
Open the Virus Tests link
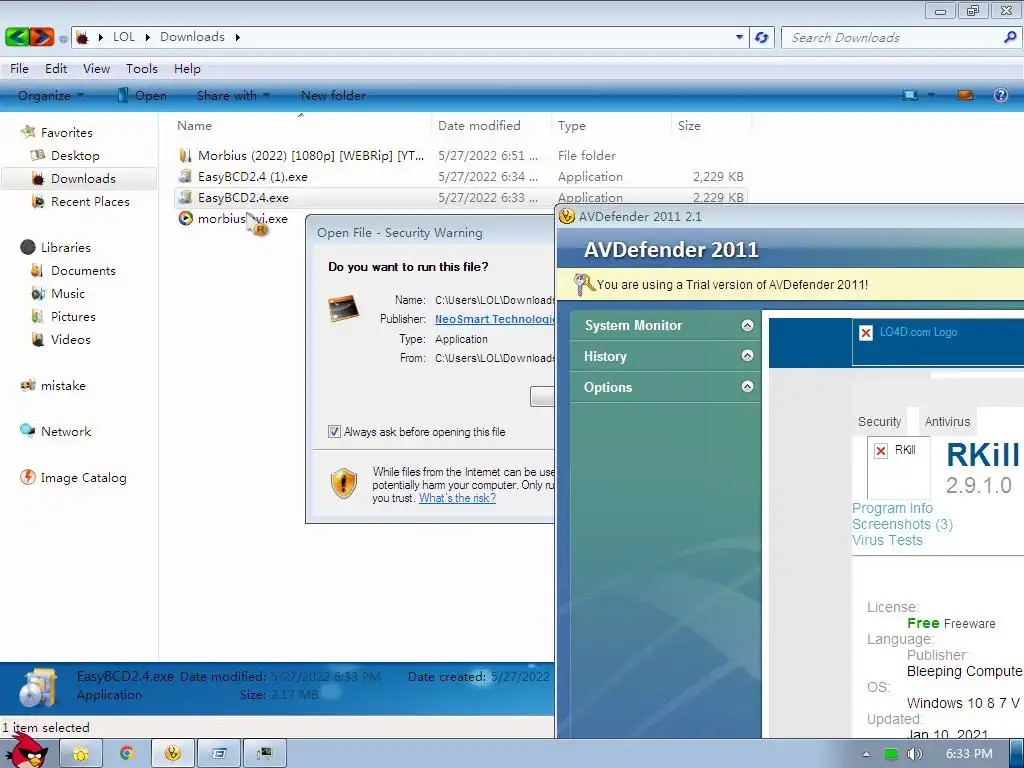[x=887, y=540]
